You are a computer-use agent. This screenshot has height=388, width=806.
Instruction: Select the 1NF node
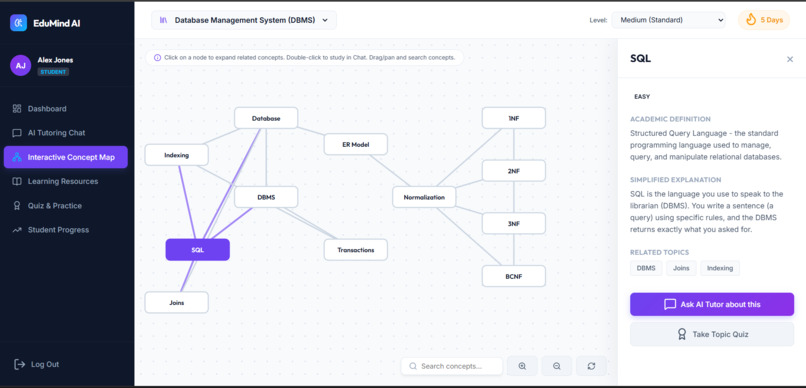(x=514, y=118)
